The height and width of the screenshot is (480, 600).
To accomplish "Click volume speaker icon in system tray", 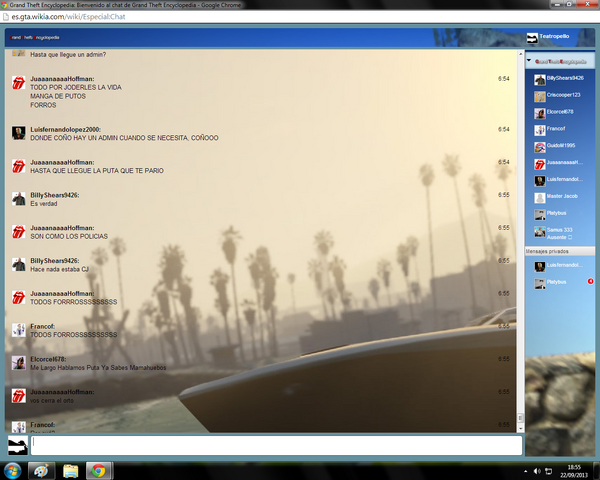I will click(537, 471).
